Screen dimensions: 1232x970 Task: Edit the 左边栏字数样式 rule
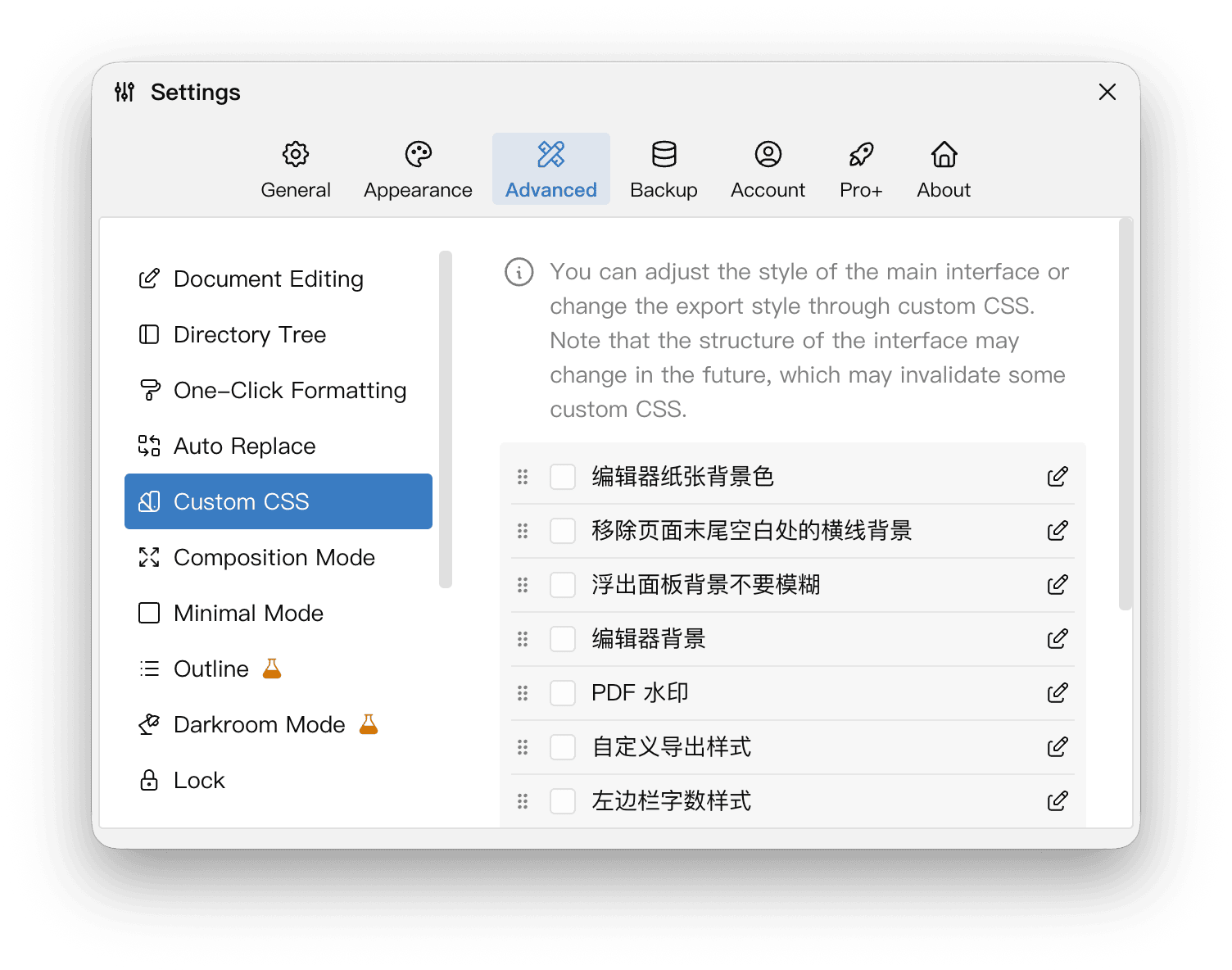1058,801
